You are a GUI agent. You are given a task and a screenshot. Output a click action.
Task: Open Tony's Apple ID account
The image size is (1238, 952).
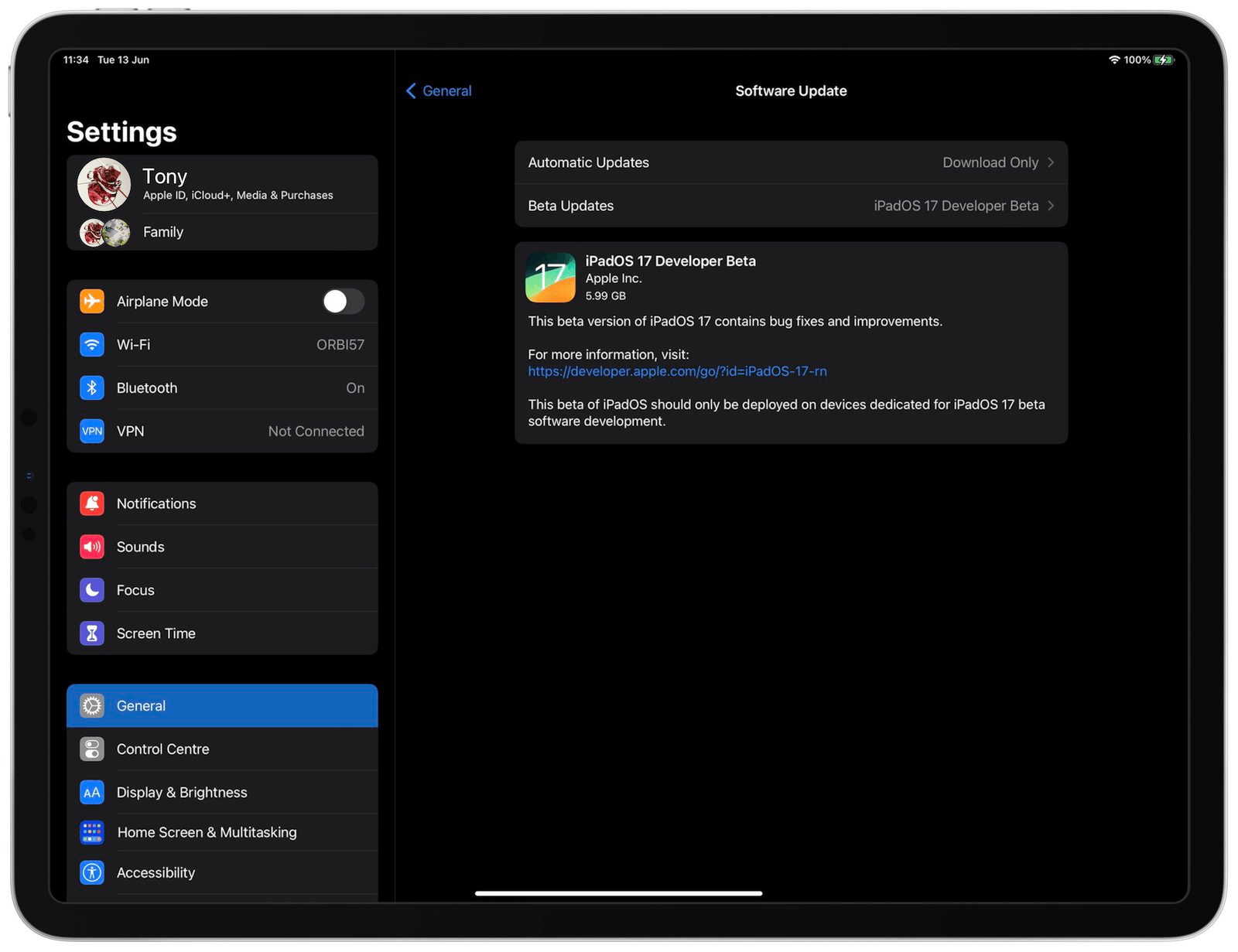222,185
